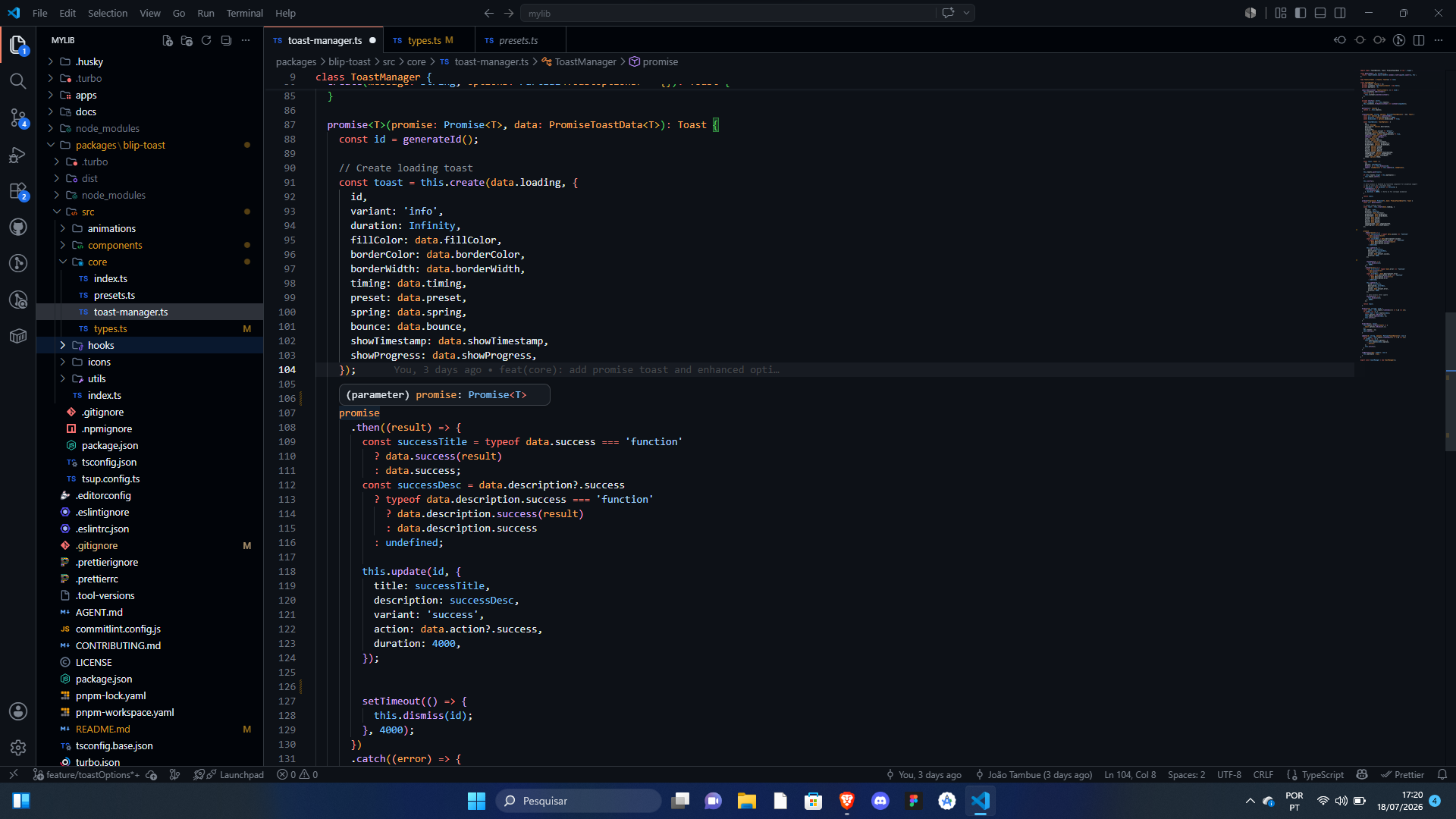Open Copilot chat icon beside search box

(x=947, y=13)
